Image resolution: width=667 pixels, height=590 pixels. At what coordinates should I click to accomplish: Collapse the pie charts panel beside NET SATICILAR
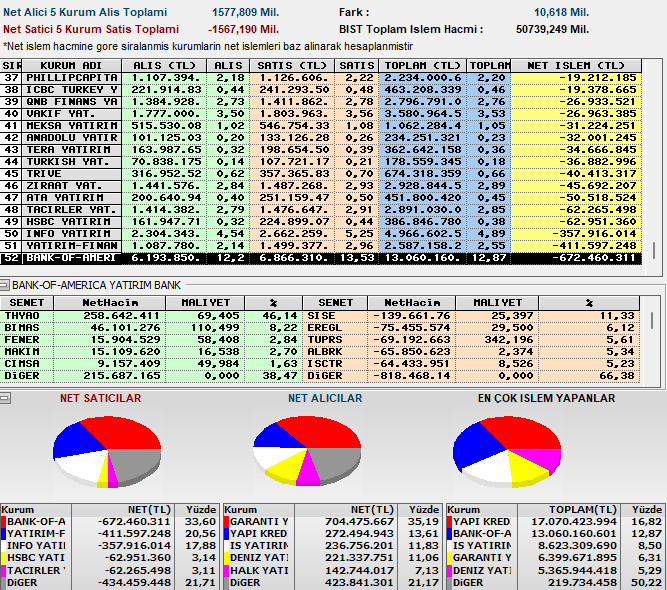point(5,398)
